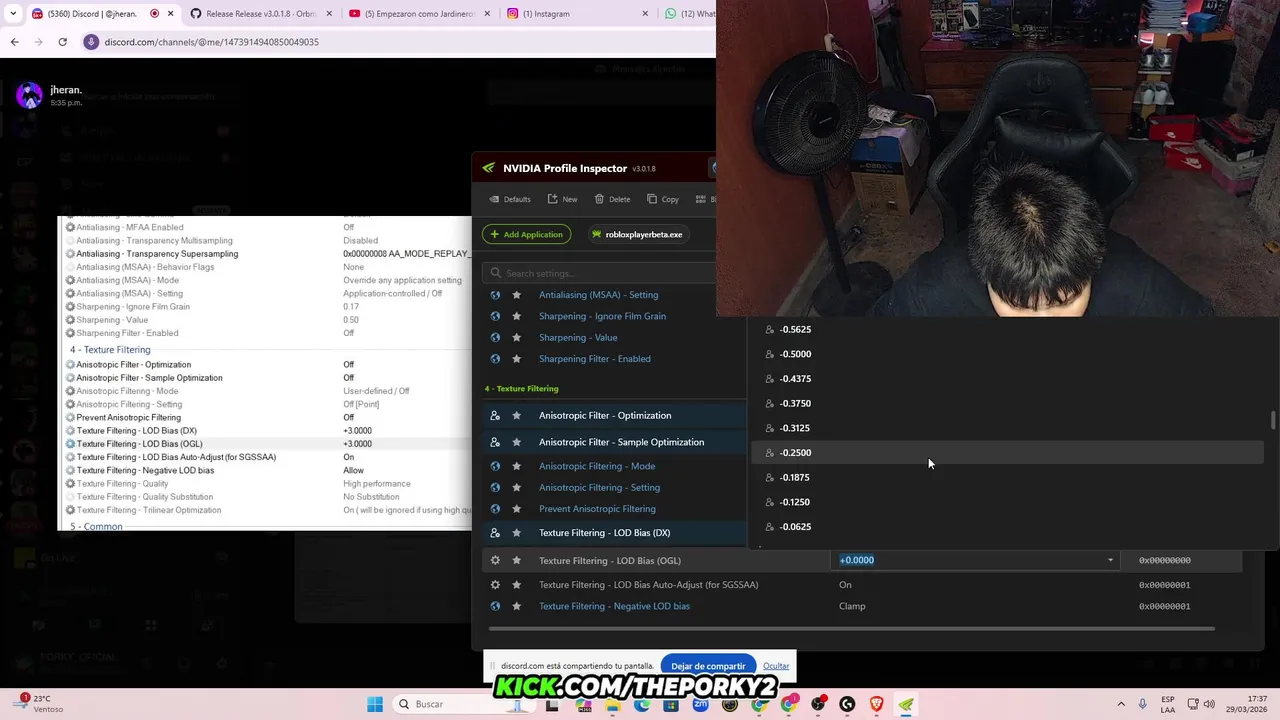The height and width of the screenshot is (720, 1280).
Task: Click user icon beside Anisotropic Filter - Sample Optimization
Action: pyautogui.click(x=495, y=442)
